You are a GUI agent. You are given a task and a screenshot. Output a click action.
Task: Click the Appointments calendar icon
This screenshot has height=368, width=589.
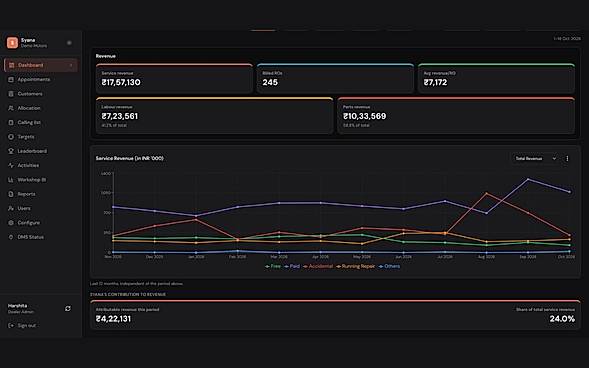(11, 80)
